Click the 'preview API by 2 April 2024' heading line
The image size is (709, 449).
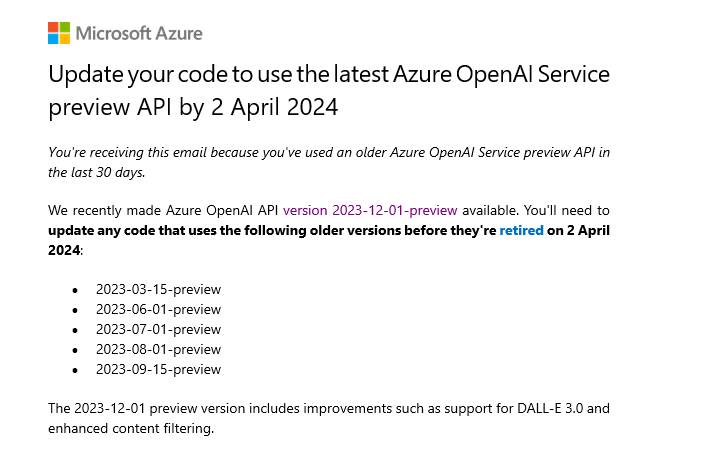pos(193,108)
